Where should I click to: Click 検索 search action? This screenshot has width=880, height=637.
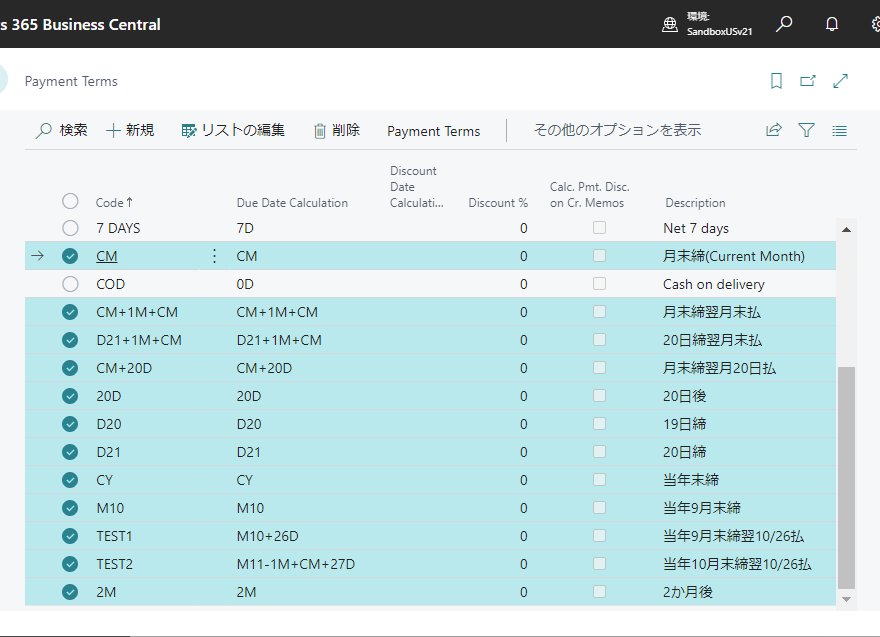coord(62,130)
